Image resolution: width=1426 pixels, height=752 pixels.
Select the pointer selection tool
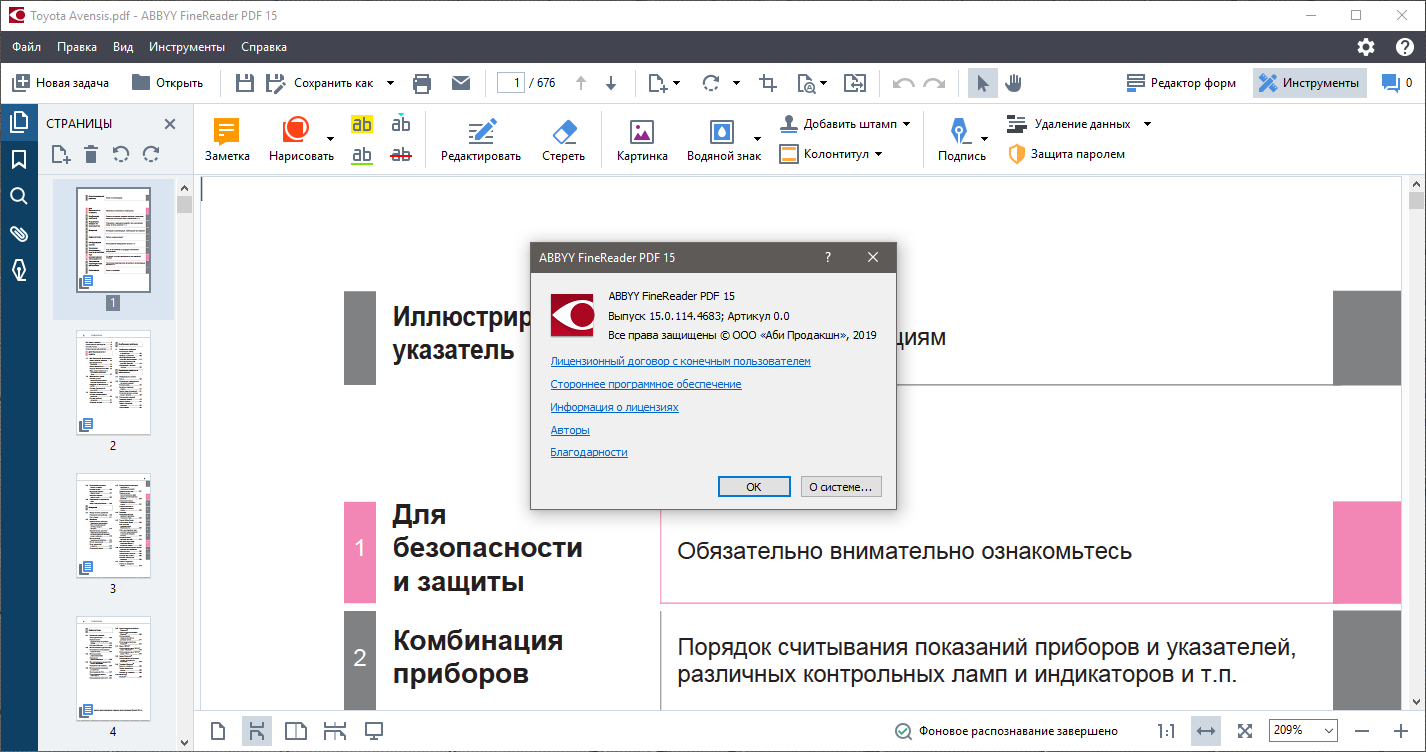click(982, 83)
